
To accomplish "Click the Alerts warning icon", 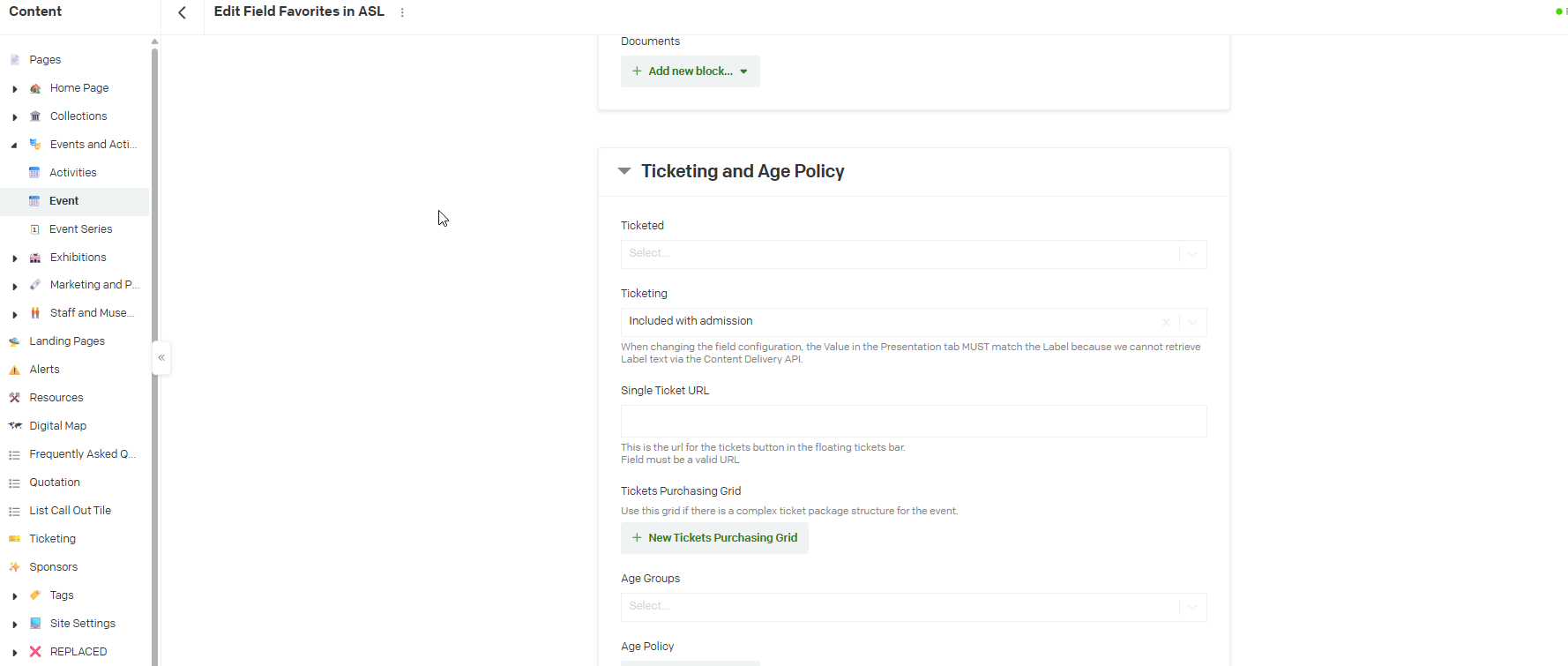I will click(x=14, y=370).
